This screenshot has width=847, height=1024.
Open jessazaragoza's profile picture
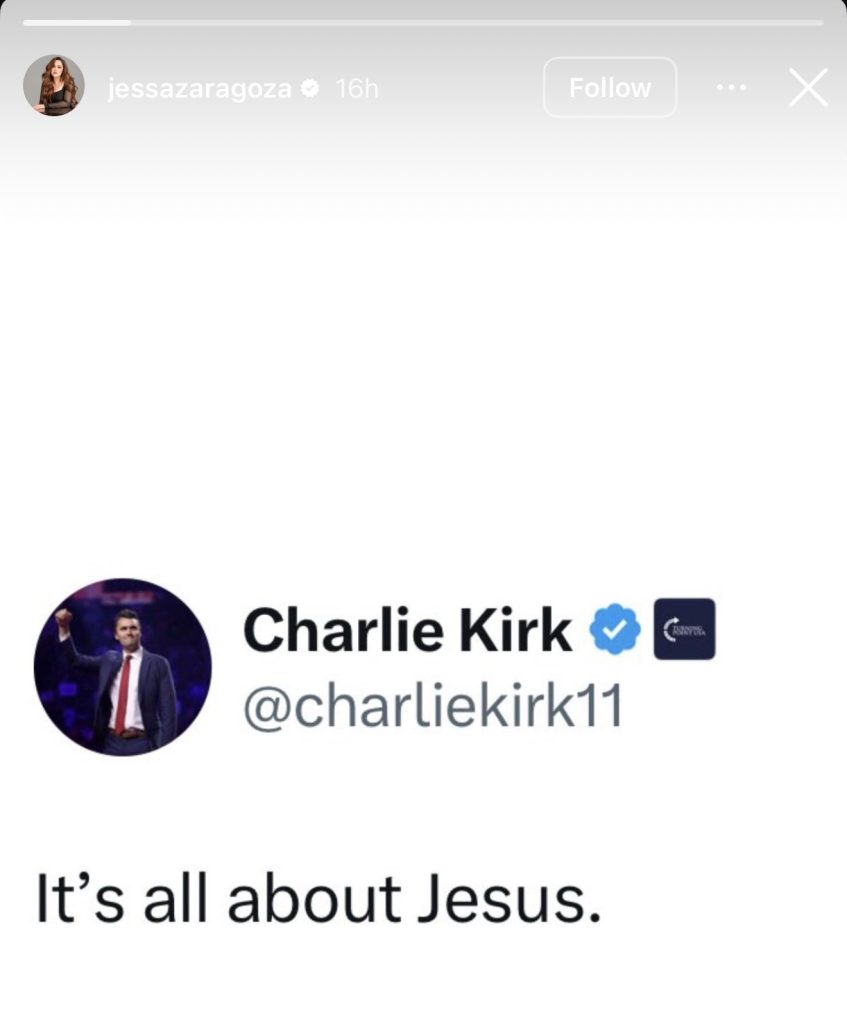coord(54,86)
